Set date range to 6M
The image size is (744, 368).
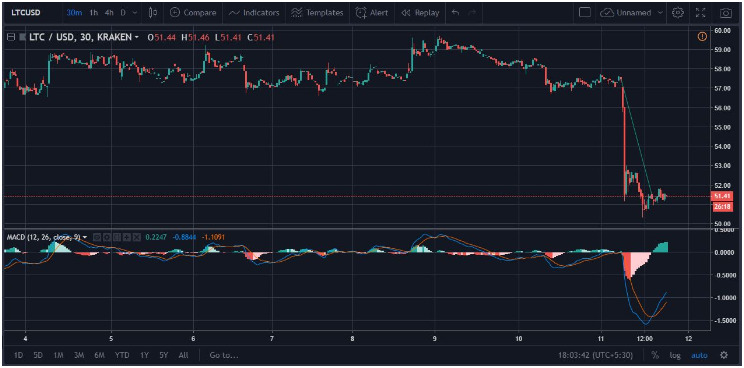tap(100, 355)
